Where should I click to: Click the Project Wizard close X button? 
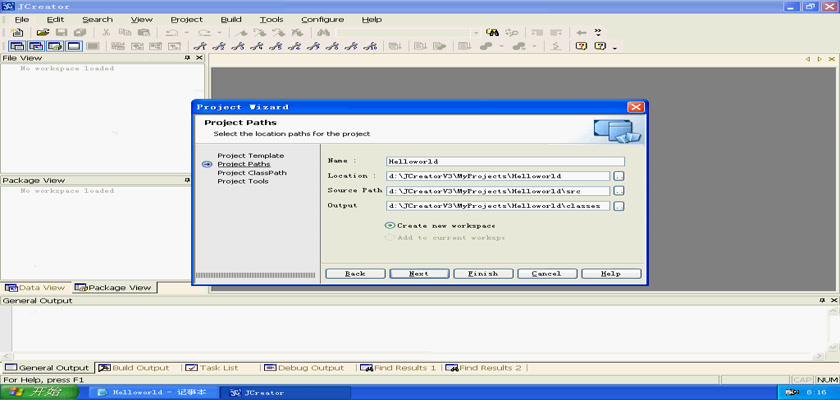point(636,107)
